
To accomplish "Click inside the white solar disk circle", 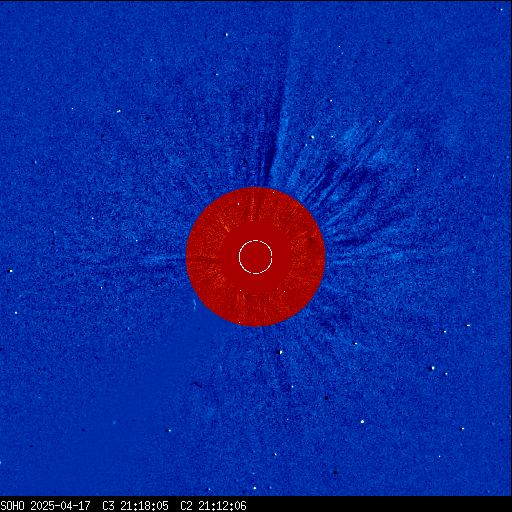I will 256,257.
